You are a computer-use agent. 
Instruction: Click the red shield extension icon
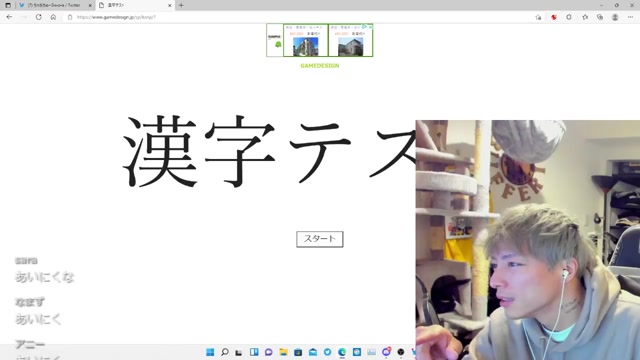coord(553,17)
